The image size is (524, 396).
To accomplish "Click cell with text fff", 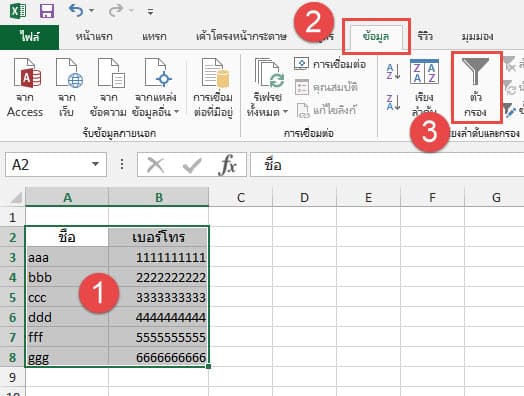I will (x=67, y=337).
